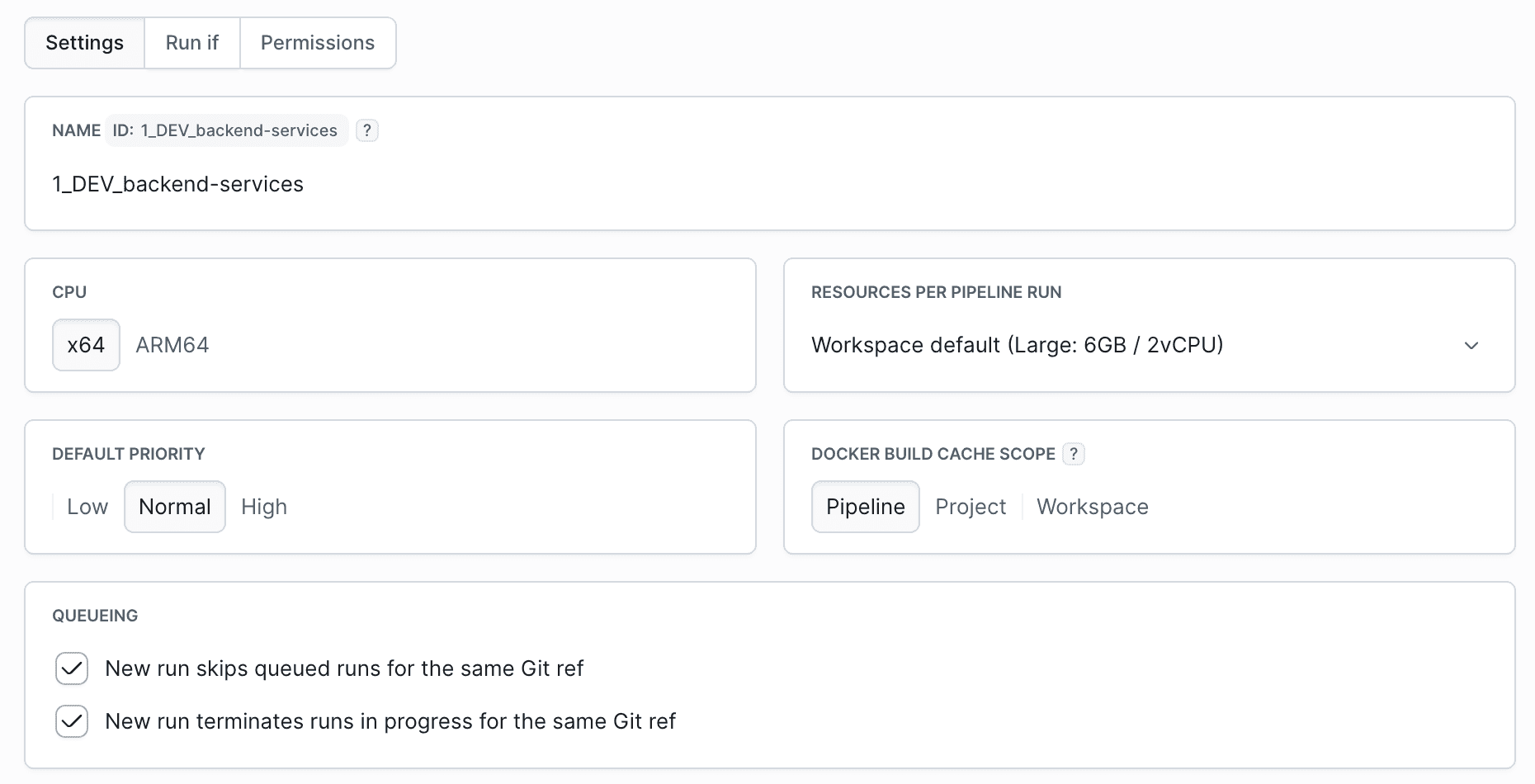The height and width of the screenshot is (784, 1535).
Task: Go to the Permissions tab
Action: [x=318, y=43]
